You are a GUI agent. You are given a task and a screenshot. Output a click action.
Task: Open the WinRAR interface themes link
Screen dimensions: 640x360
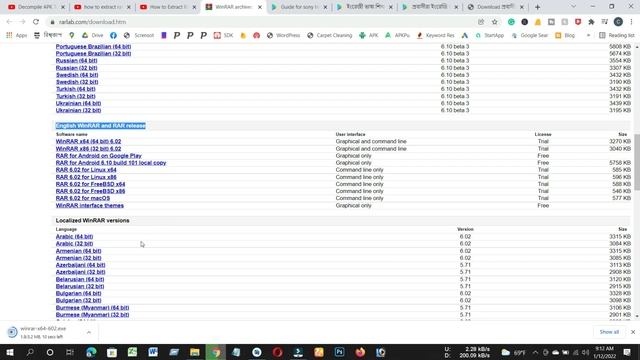(89, 205)
